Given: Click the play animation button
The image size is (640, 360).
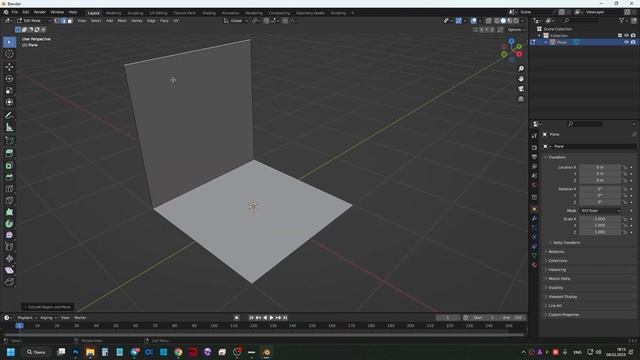Looking at the screenshot, I should click(x=271, y=318).
